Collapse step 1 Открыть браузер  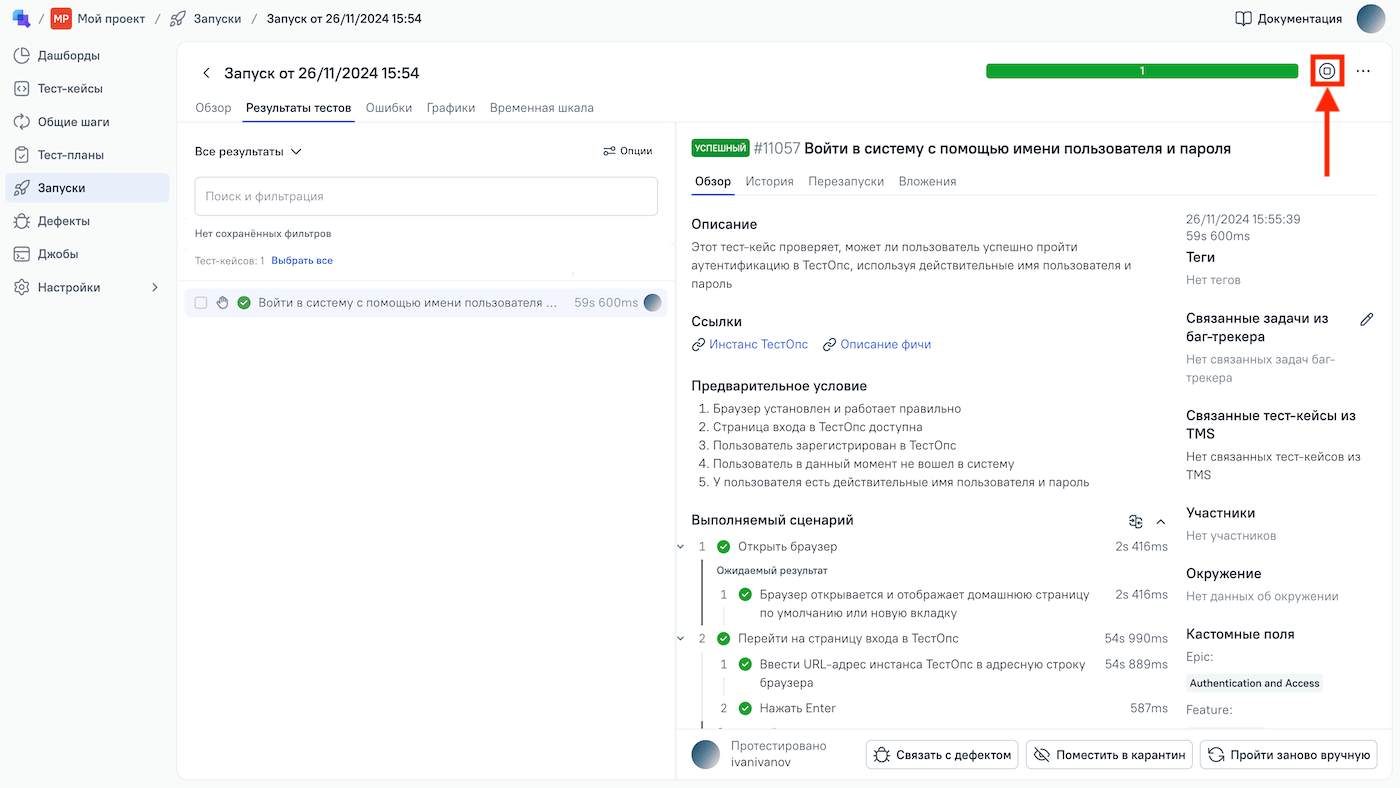pyautogui.click(x=681, y=547)
